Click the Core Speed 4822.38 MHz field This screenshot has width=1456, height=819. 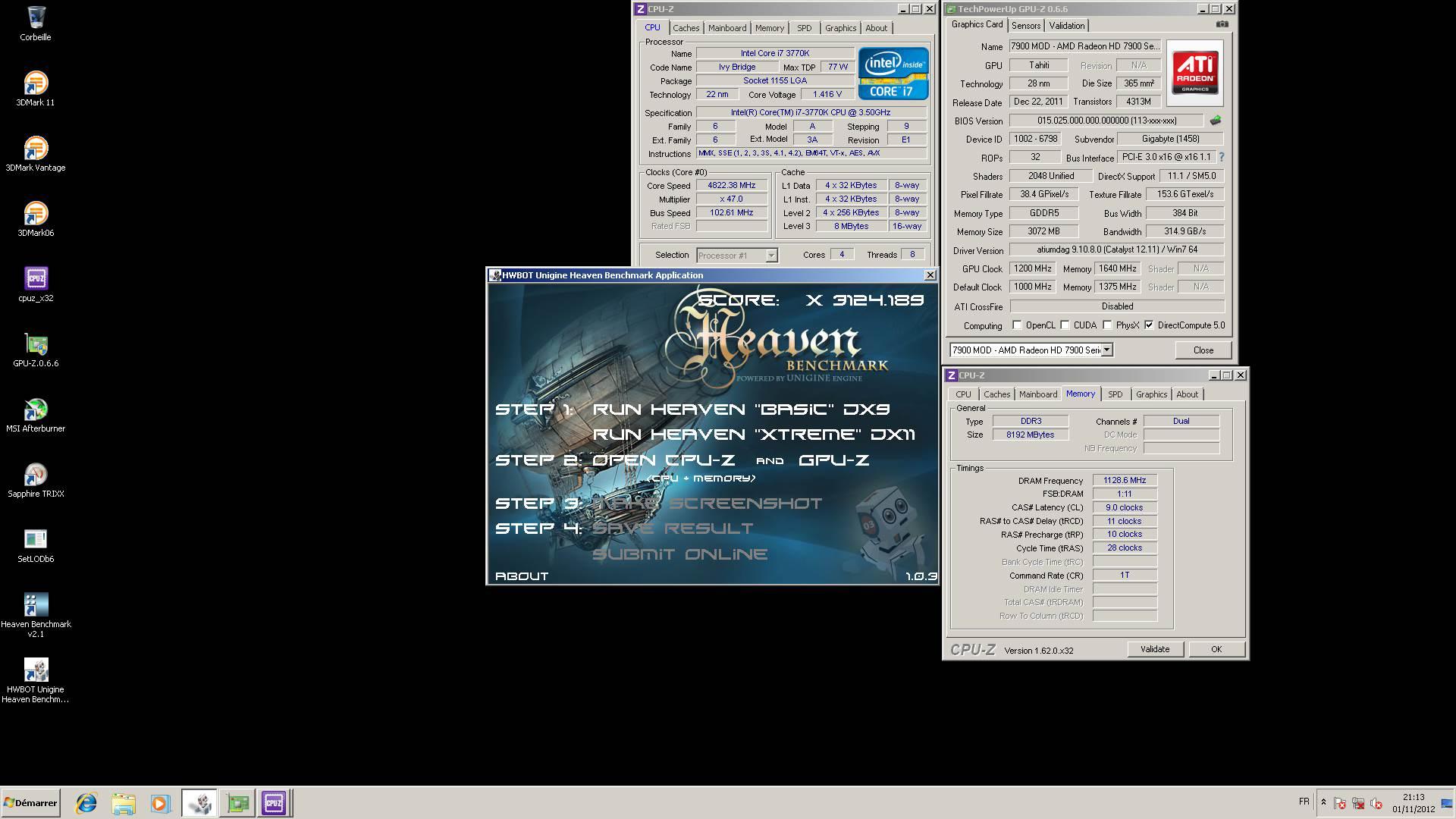click(732, 185)
